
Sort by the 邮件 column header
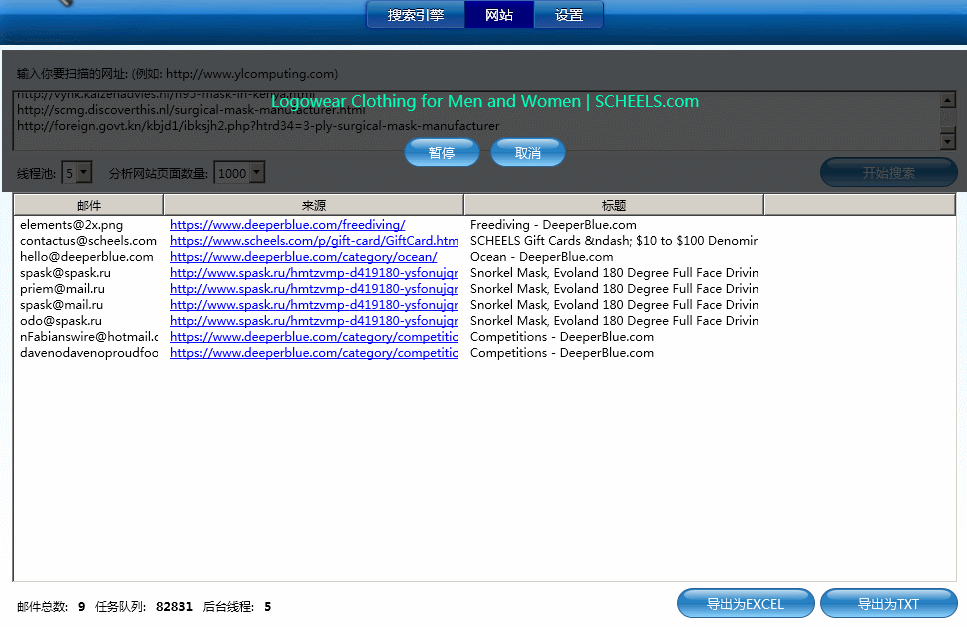89,205
